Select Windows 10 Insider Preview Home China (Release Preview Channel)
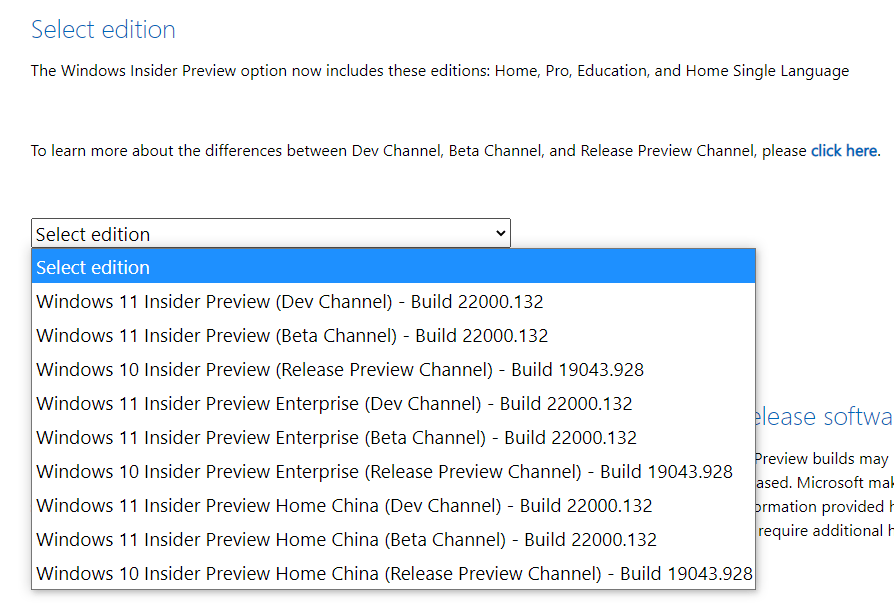 click(393, 573)
